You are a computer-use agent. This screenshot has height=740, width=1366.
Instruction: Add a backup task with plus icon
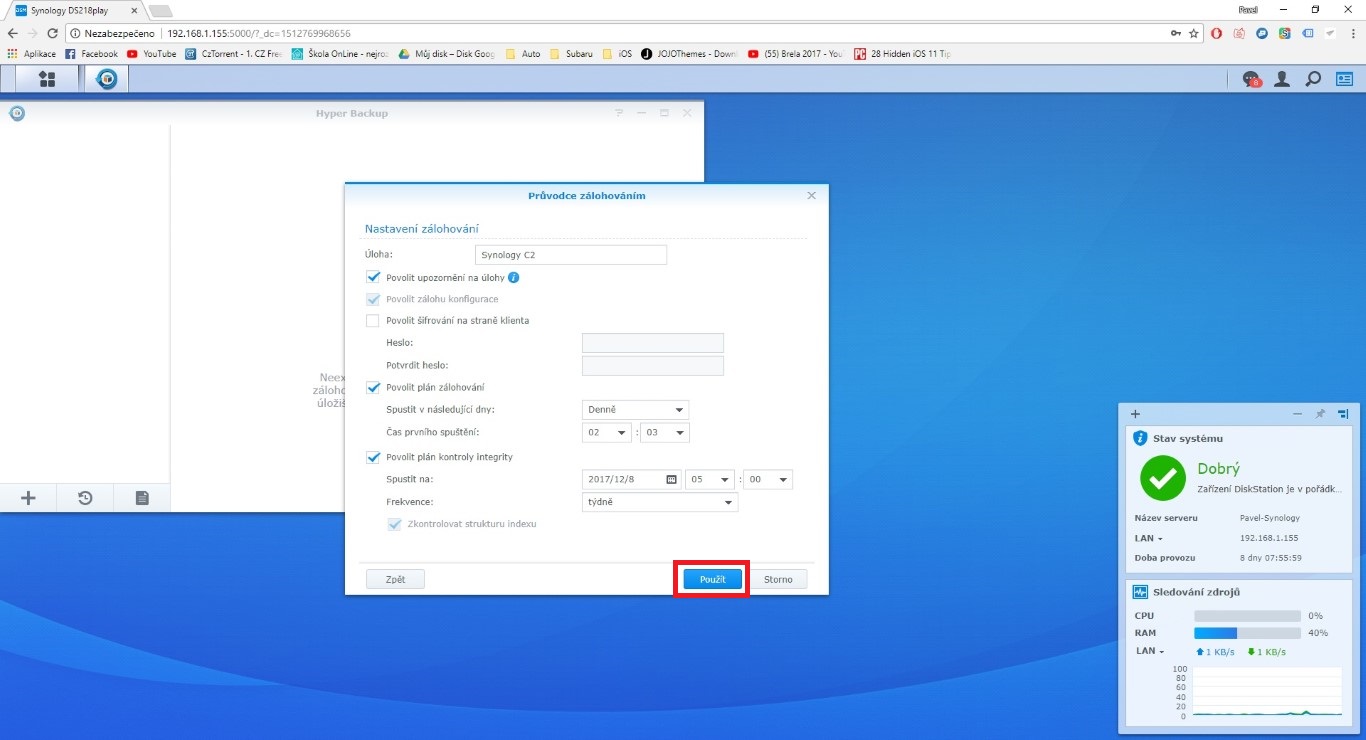(28, 498)
